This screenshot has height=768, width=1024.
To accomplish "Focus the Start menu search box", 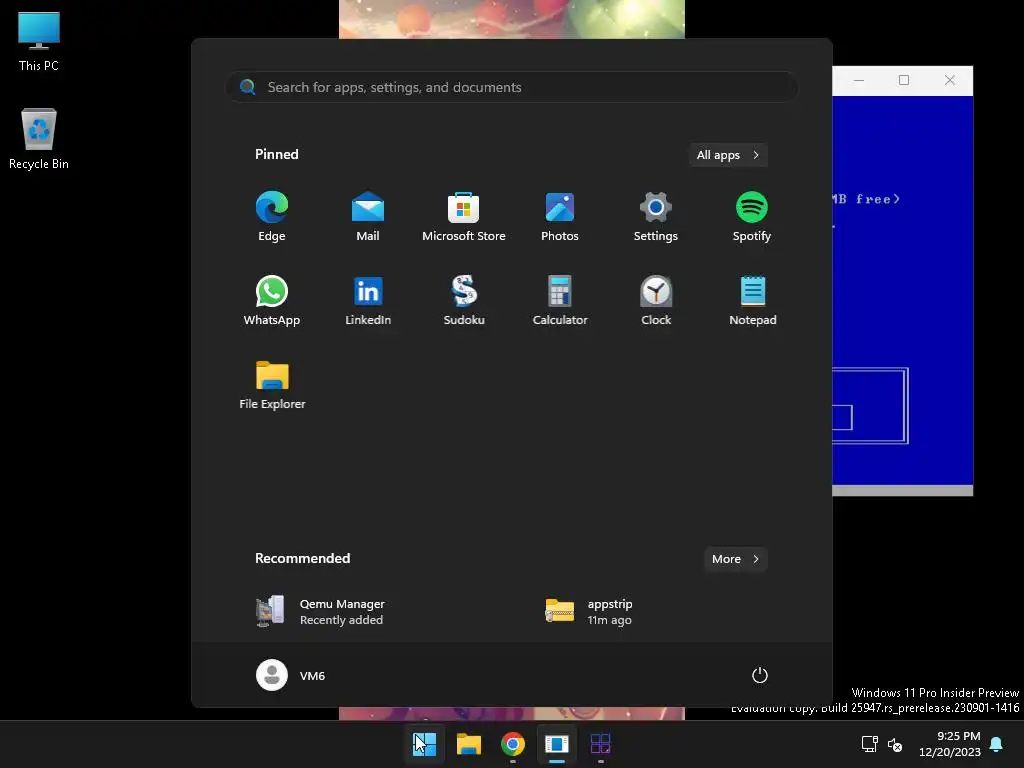I will pyautogui.click(x=512, y=87).
